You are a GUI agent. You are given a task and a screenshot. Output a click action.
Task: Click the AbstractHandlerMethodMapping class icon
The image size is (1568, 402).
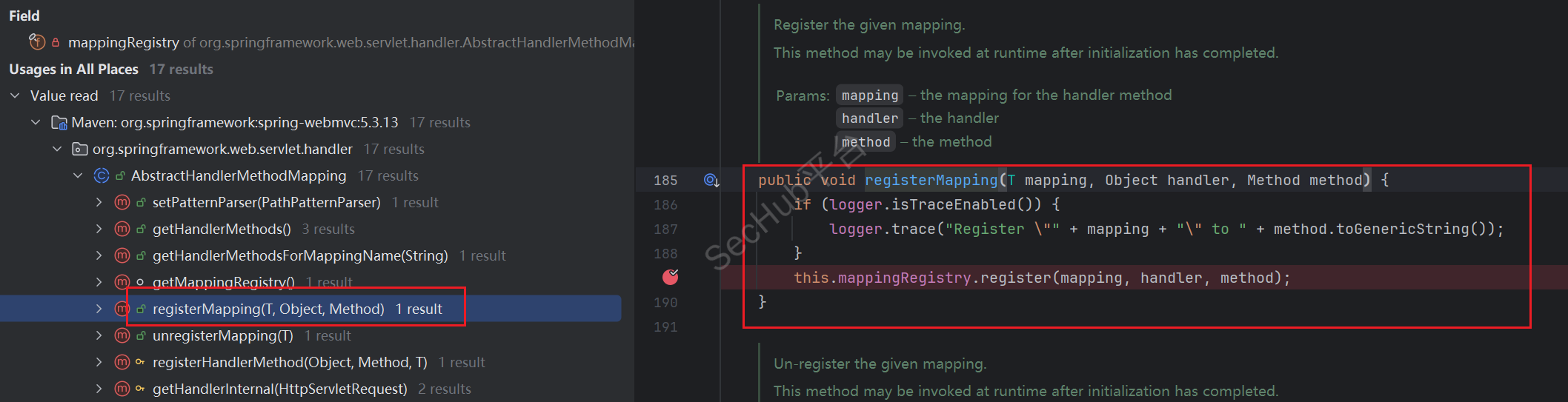(102, 175)
